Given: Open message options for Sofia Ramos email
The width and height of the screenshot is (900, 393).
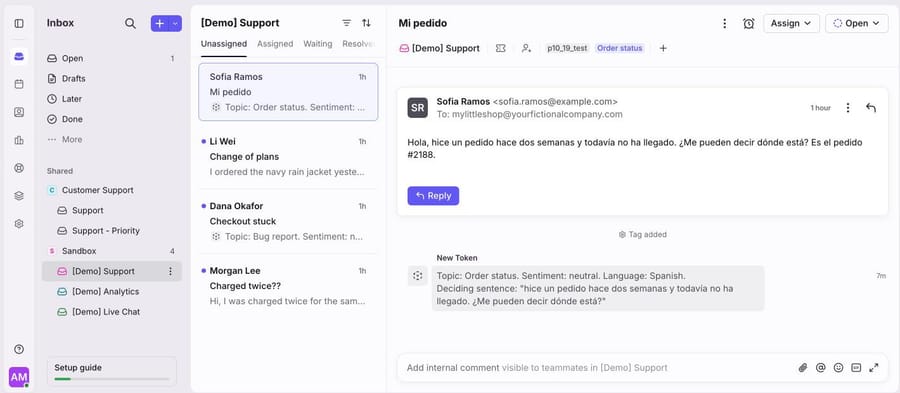Looking at the screenshot, I should pyautogui.click(x=848, y=108).
